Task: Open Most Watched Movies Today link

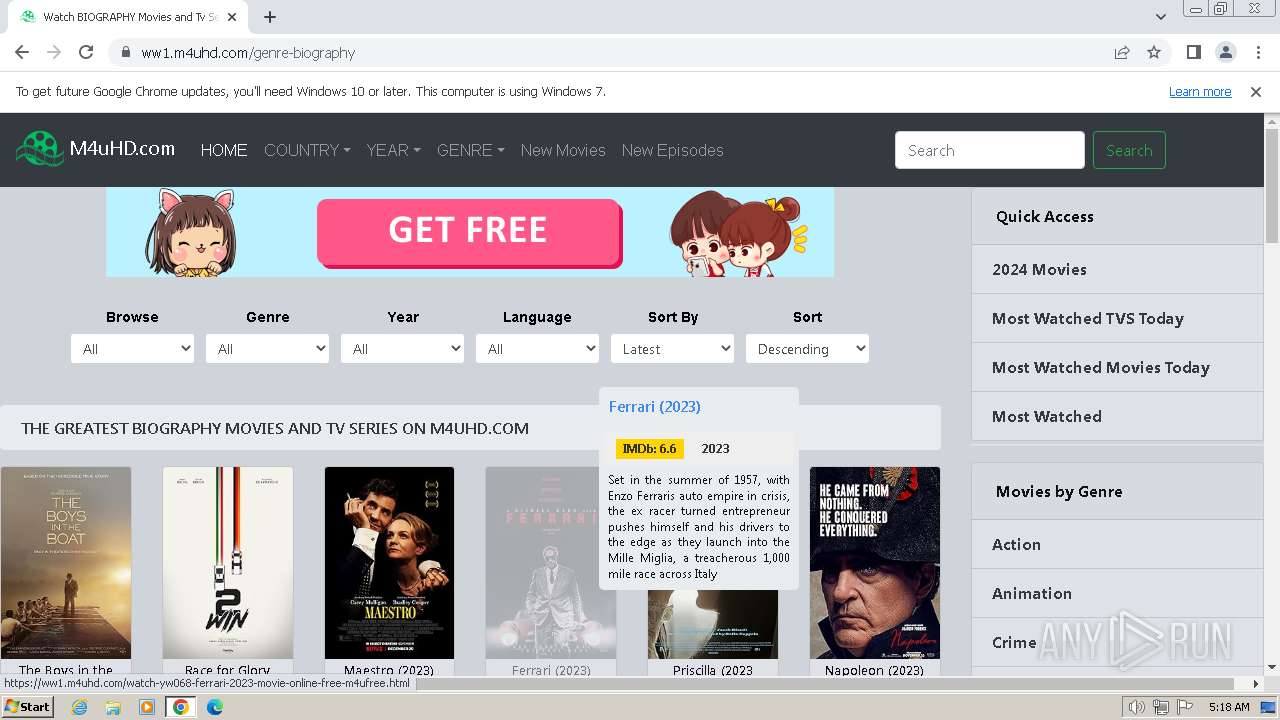Action: 1101,367
